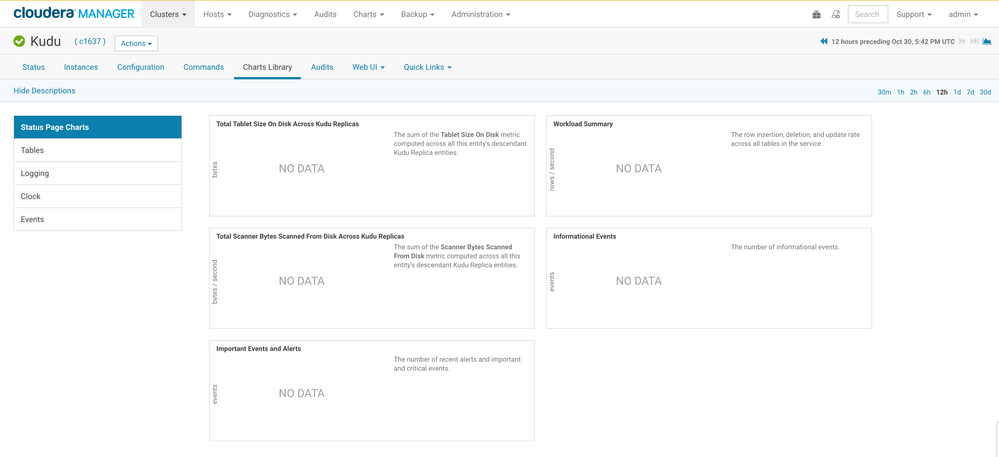
Task: Open the Support dropdown
Action: (x=914, y=14)
